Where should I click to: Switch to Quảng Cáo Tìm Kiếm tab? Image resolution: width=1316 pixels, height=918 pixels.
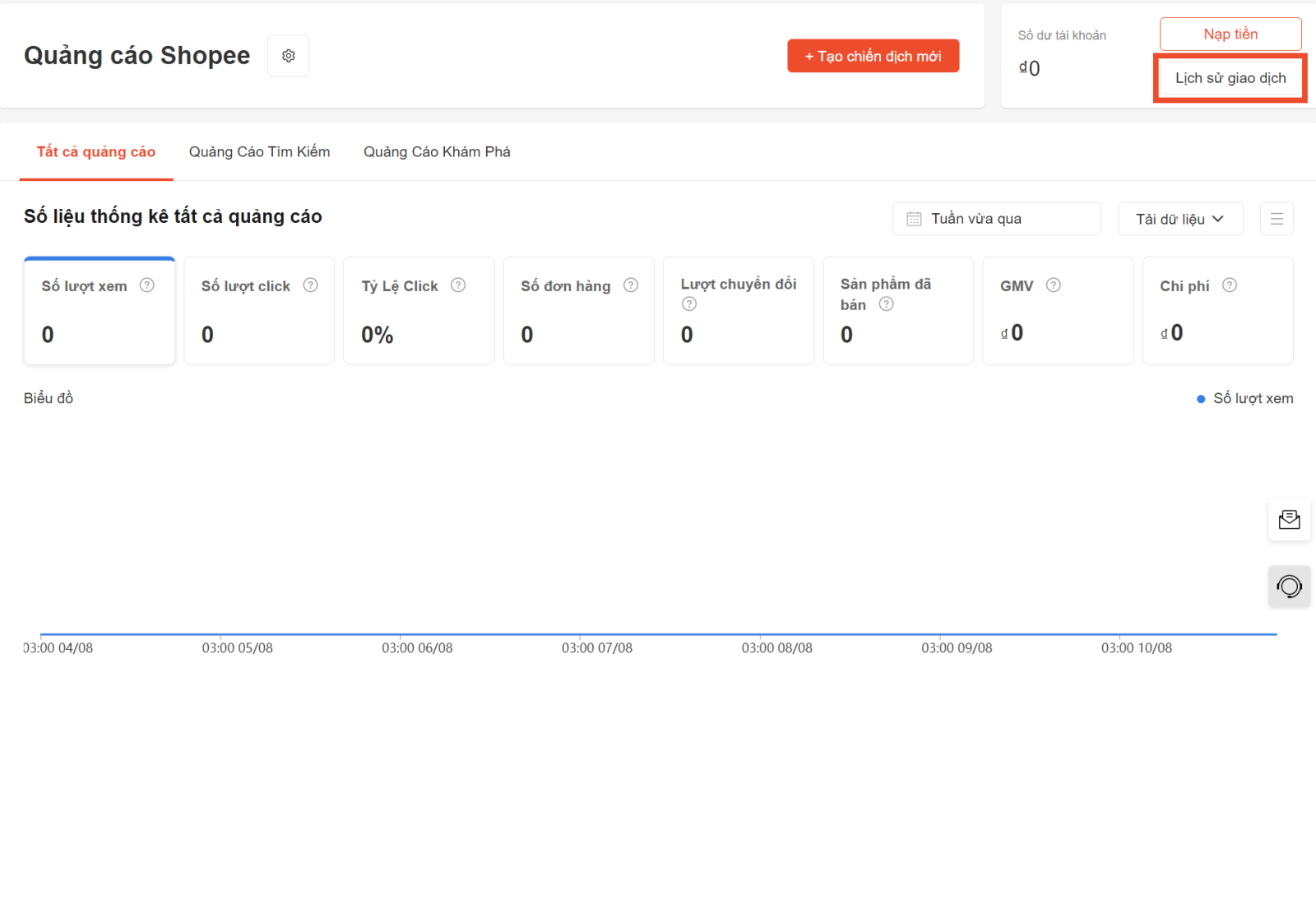click(x=259, y=152)
